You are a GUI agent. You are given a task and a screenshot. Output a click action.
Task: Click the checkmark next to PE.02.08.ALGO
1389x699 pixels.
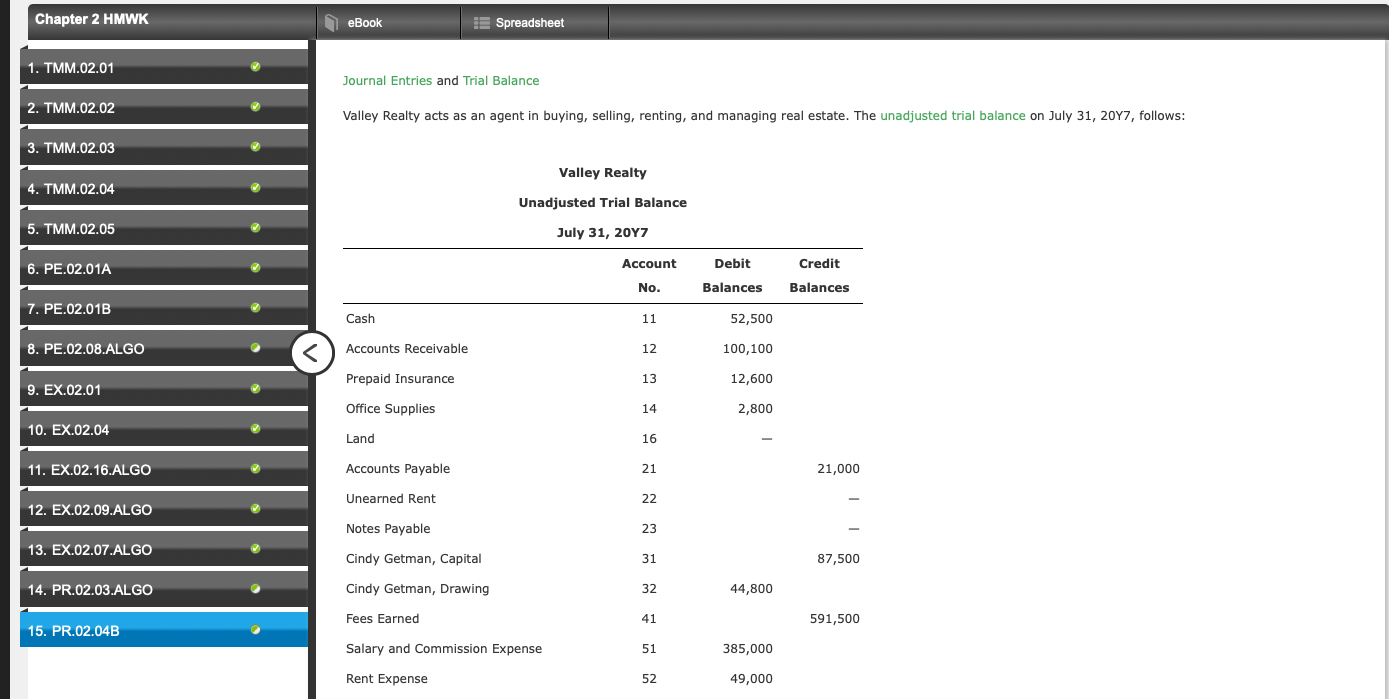(x=256, y=349)
